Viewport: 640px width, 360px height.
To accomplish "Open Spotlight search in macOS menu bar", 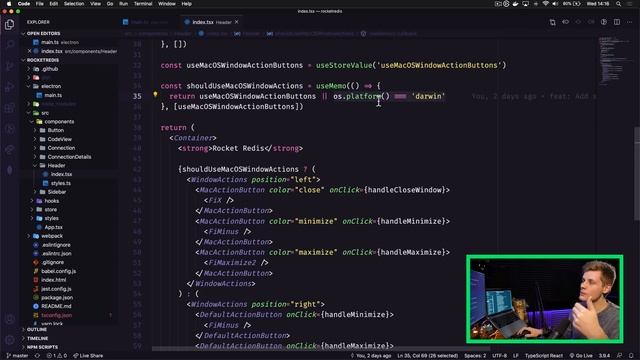I will tap(619, 4).
